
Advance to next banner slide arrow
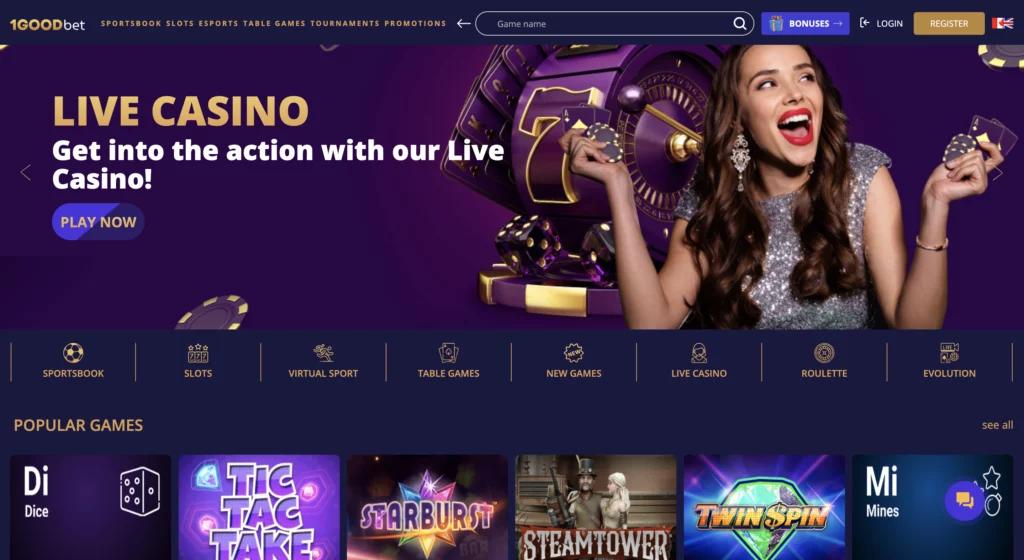(997, 173)
